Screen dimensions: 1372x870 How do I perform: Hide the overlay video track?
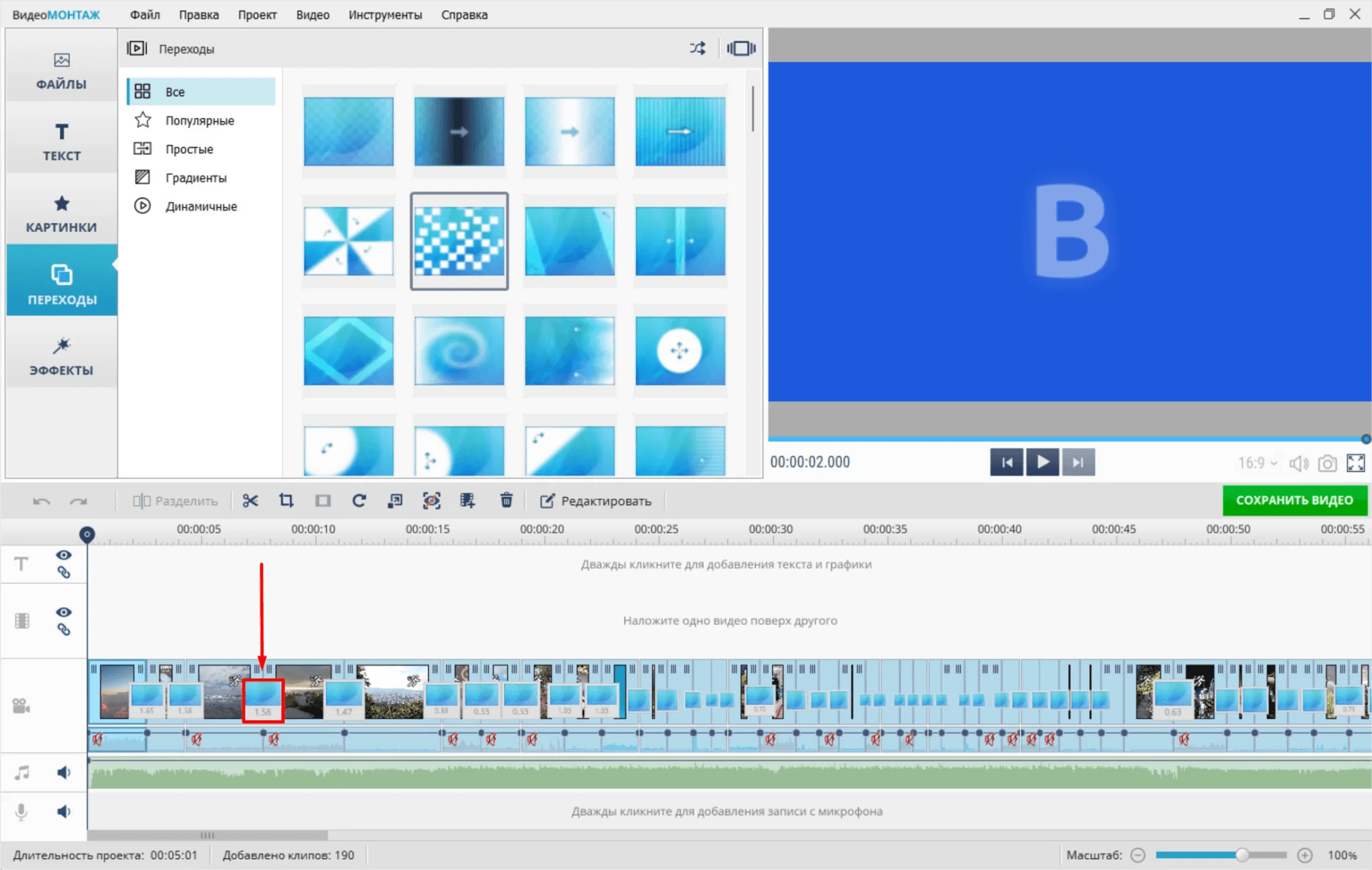(x=64, y=612)
